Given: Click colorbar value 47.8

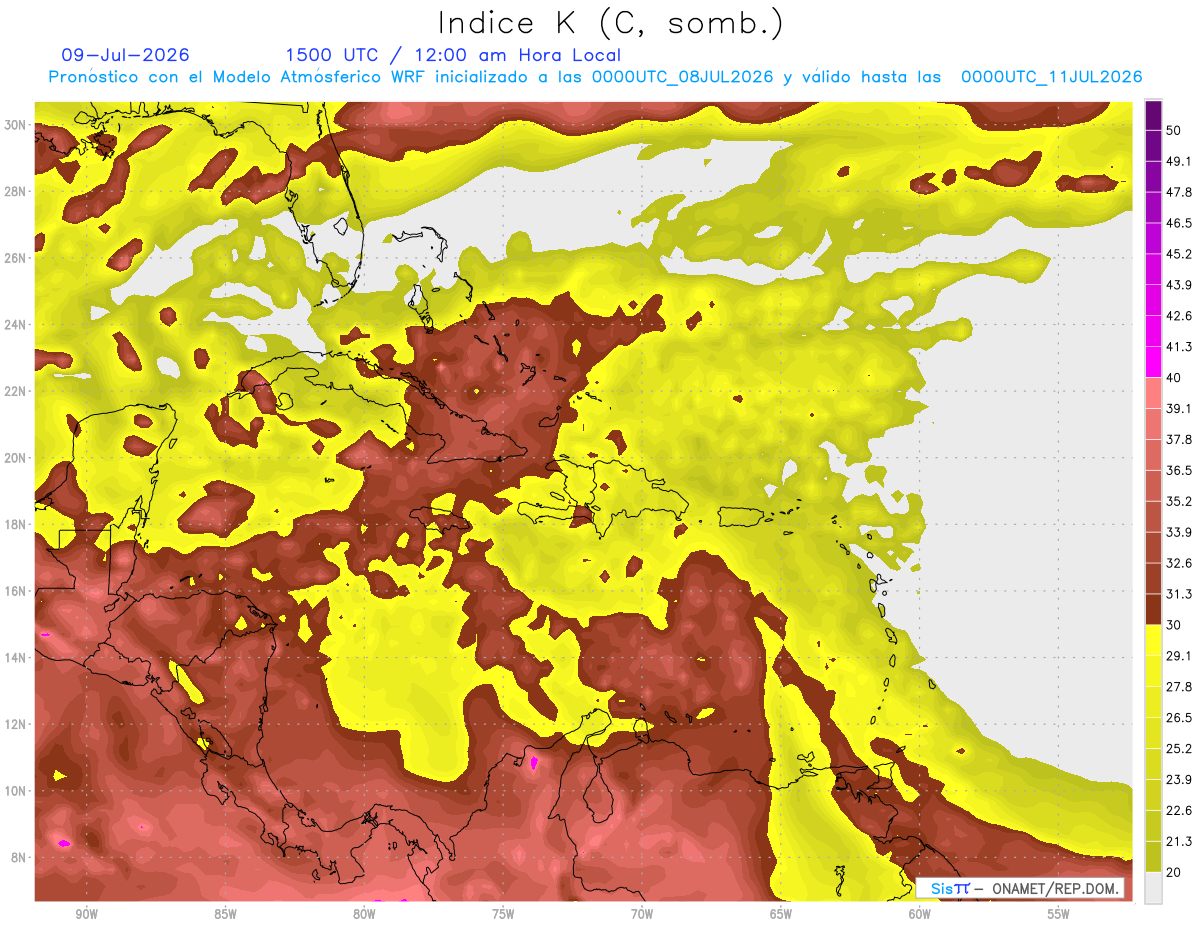Looking at the screenshot, I should [1177, 192].
